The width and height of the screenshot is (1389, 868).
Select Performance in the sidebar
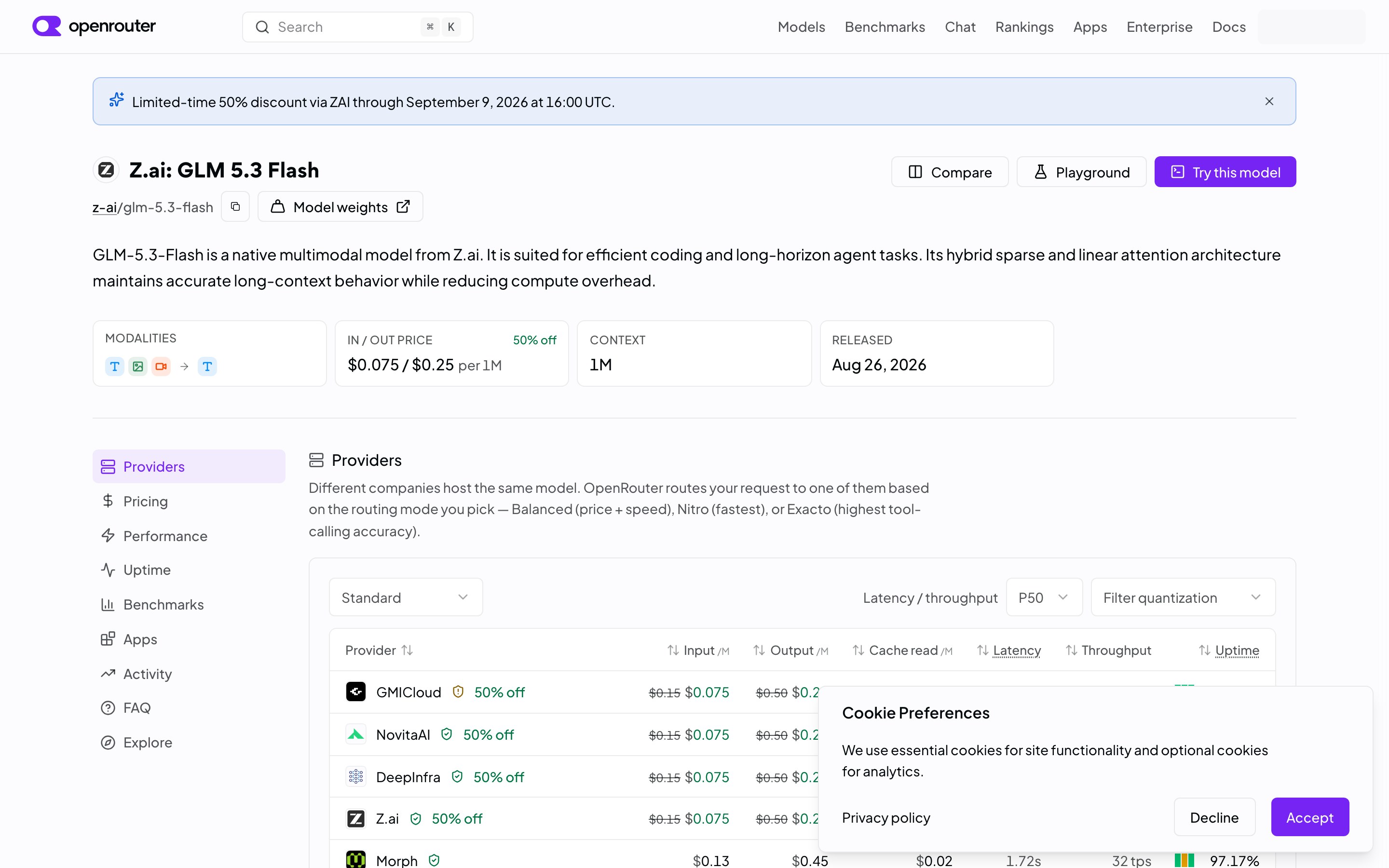point(189,536)
